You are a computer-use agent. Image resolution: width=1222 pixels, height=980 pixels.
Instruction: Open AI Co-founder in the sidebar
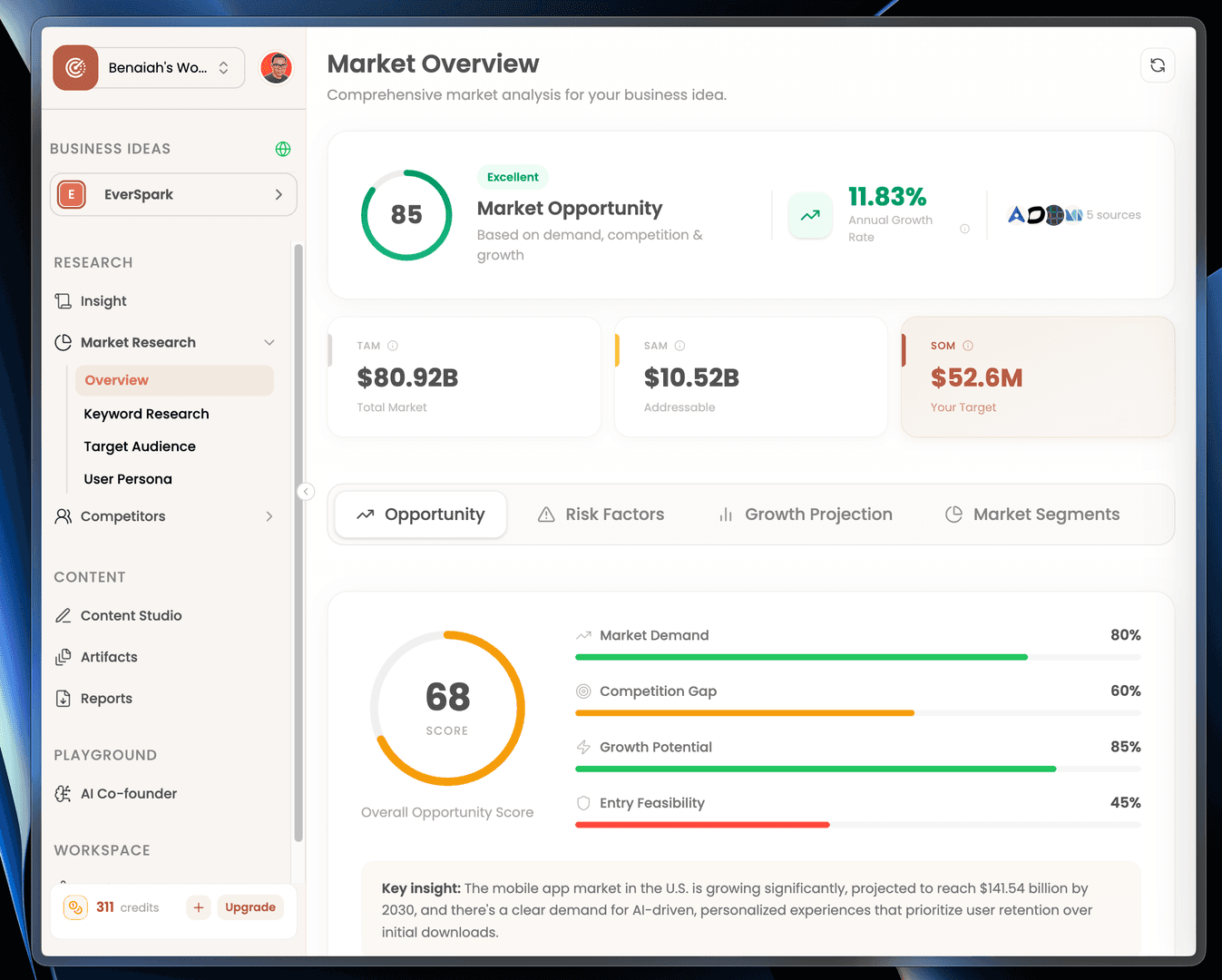[128, 793]
